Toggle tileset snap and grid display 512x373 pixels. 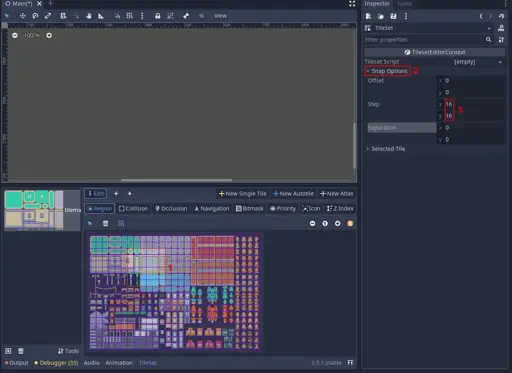tap(121, 223)
